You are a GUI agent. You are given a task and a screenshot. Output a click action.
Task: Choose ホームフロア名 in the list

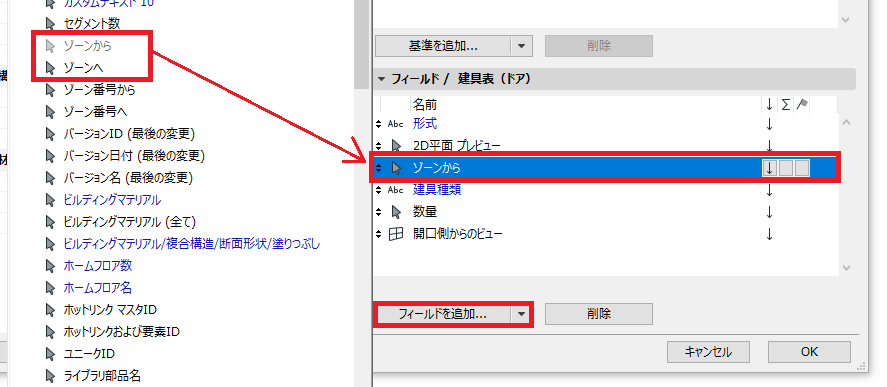pyautogui.click(x=98, y=287)
